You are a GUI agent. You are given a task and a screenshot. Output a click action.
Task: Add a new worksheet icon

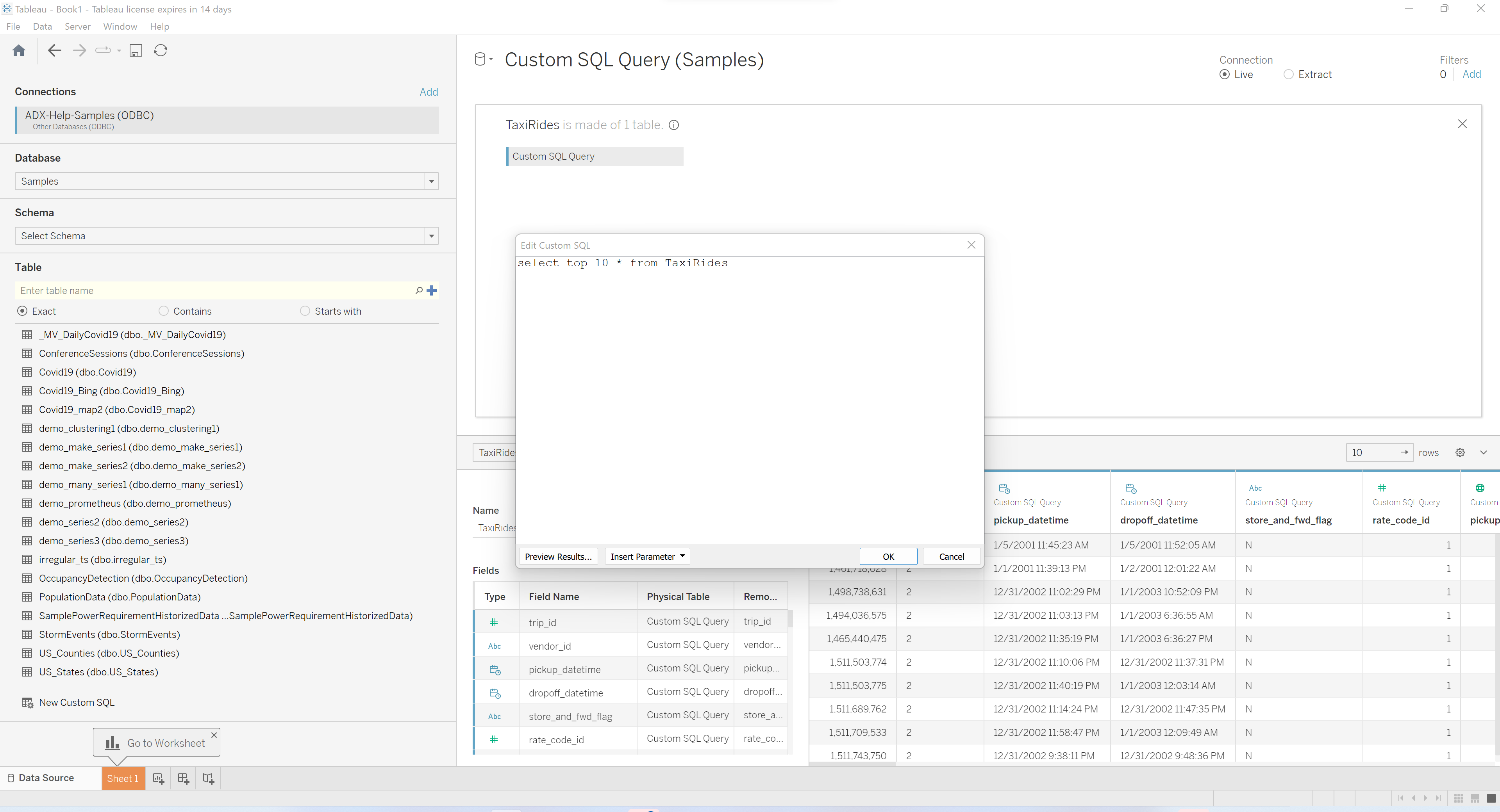[x=158, y=778]
